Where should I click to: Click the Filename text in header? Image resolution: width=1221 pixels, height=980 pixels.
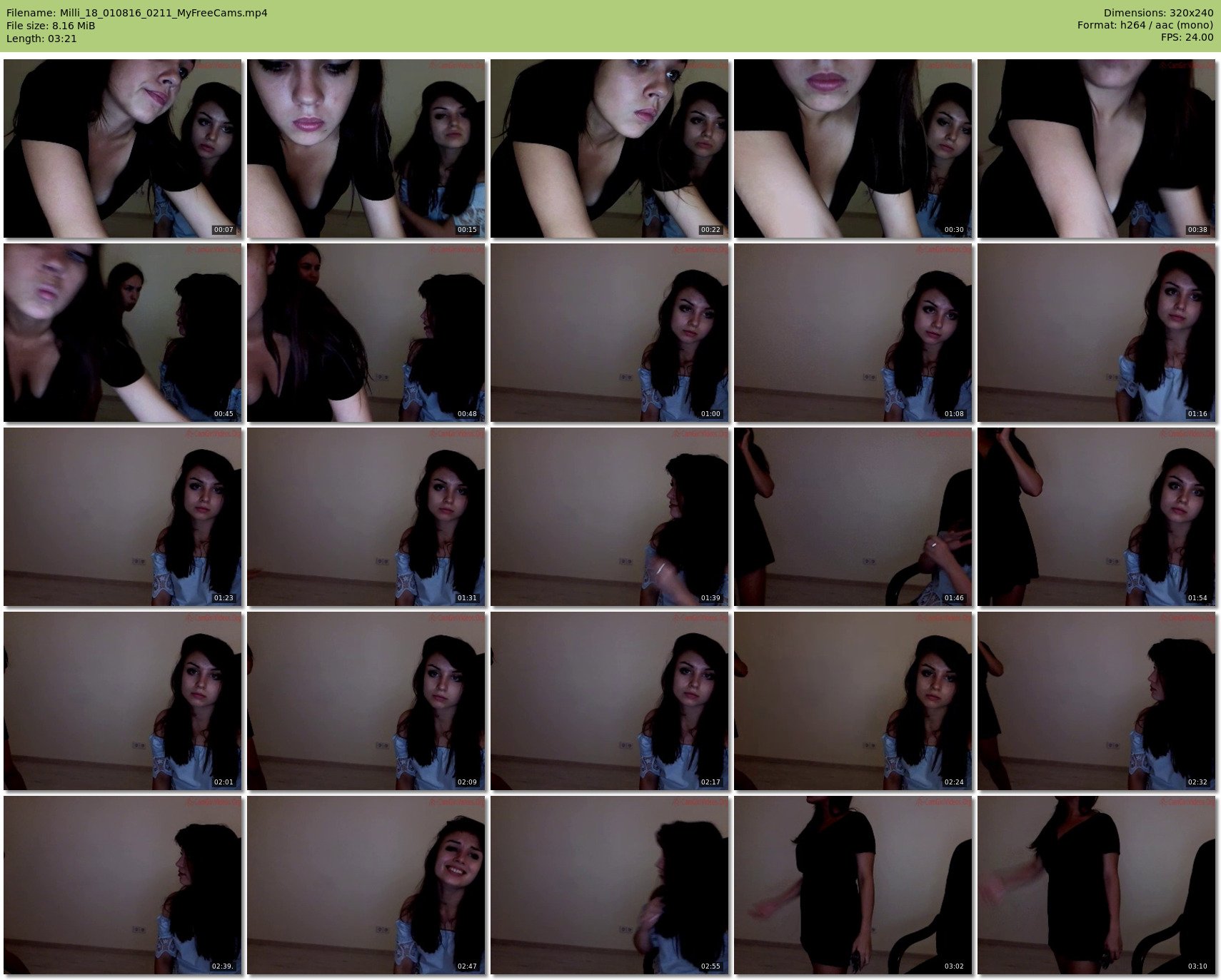click(137, 13)
